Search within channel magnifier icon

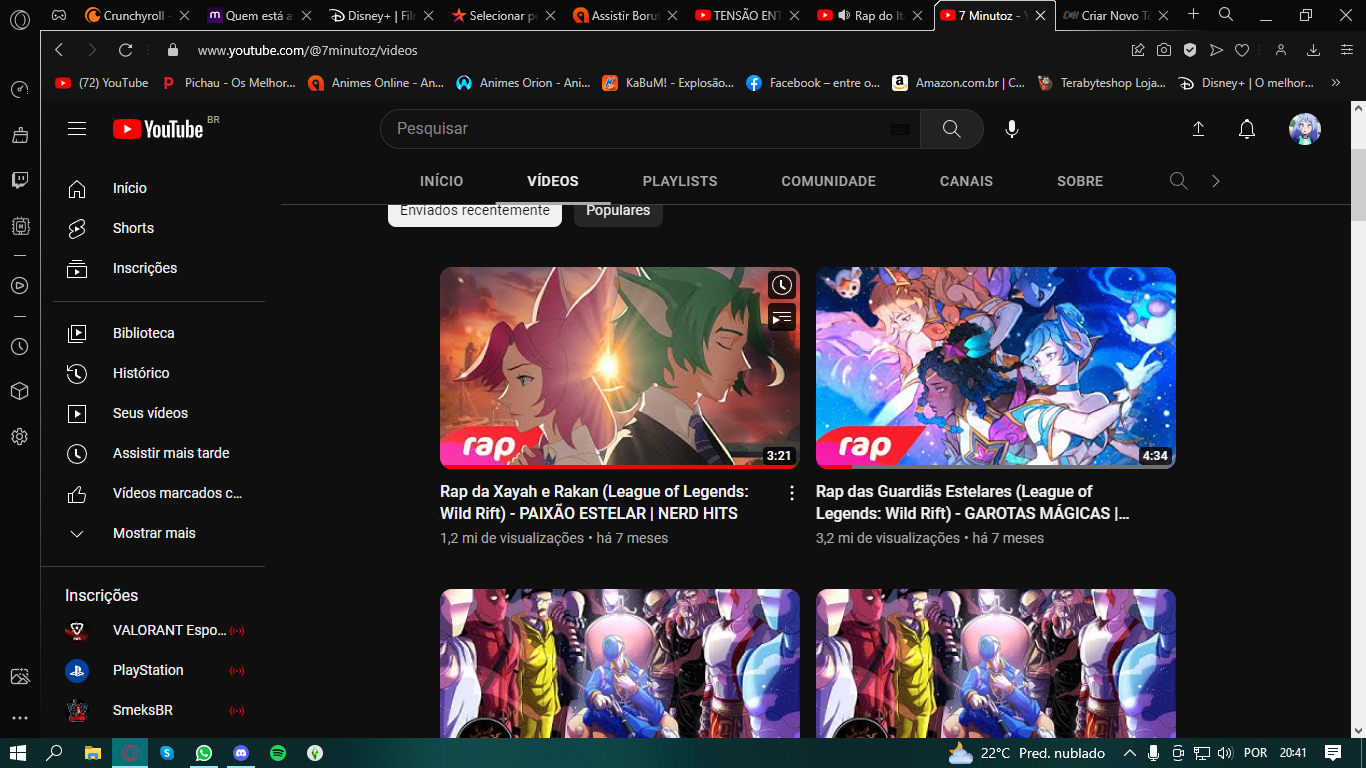tap(1179, 181)
